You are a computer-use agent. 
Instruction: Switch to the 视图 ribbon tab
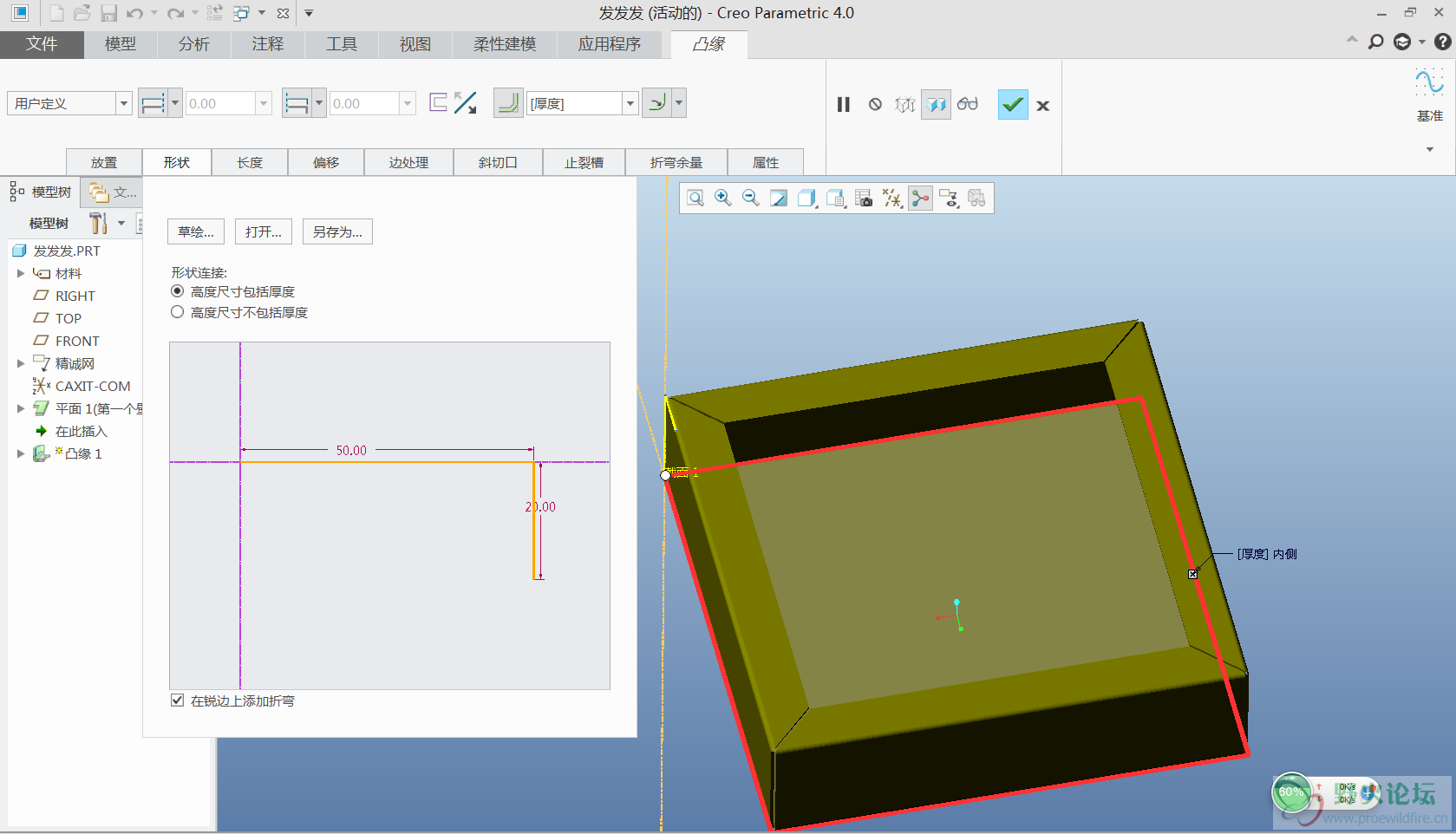(415, 44)
